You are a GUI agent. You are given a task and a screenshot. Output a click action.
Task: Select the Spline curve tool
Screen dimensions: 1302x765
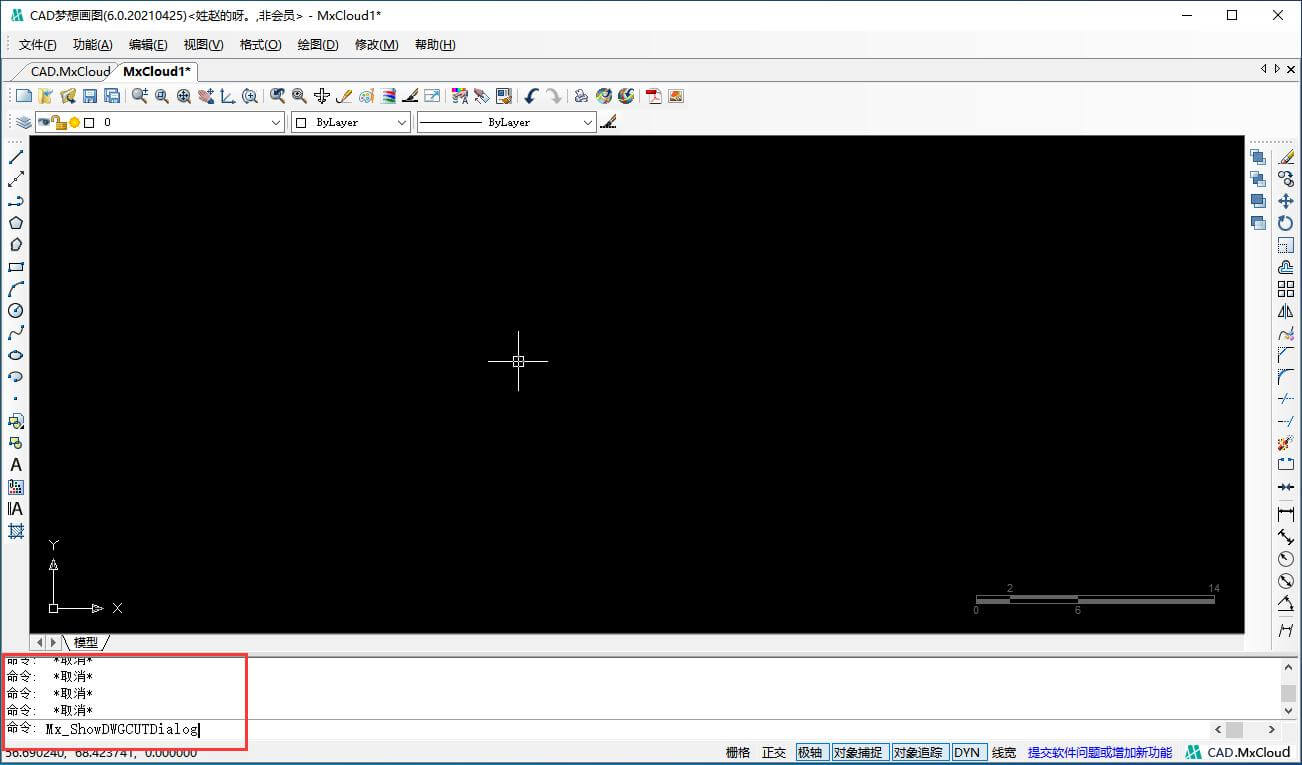(x=16, y=333)
